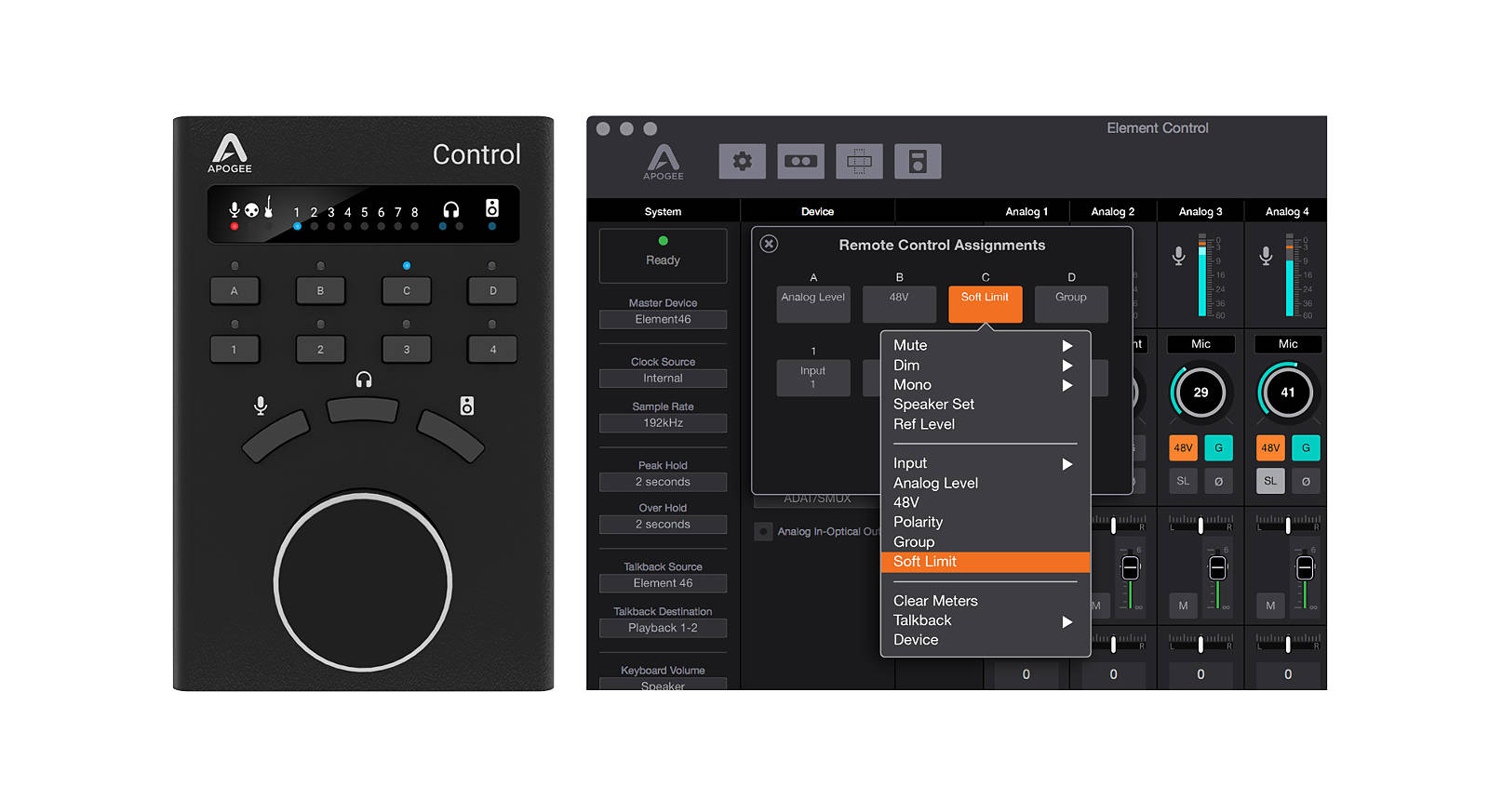Click assignment button 1 labeled Input 1
Screen dimensions: 1489x812
click(813, 378)
